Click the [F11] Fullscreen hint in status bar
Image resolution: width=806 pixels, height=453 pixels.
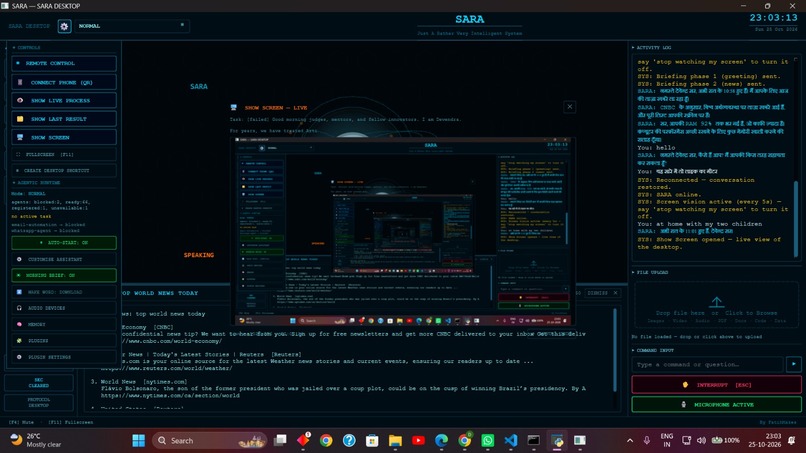pos(71,422)
